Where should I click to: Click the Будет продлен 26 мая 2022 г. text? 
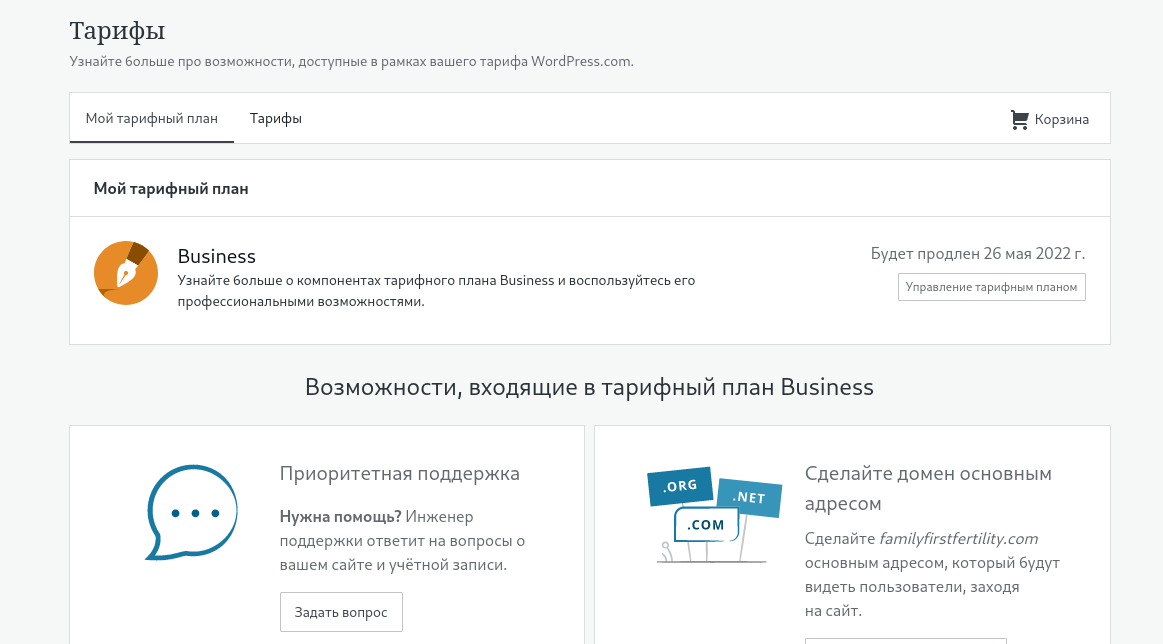click(978, 254)
